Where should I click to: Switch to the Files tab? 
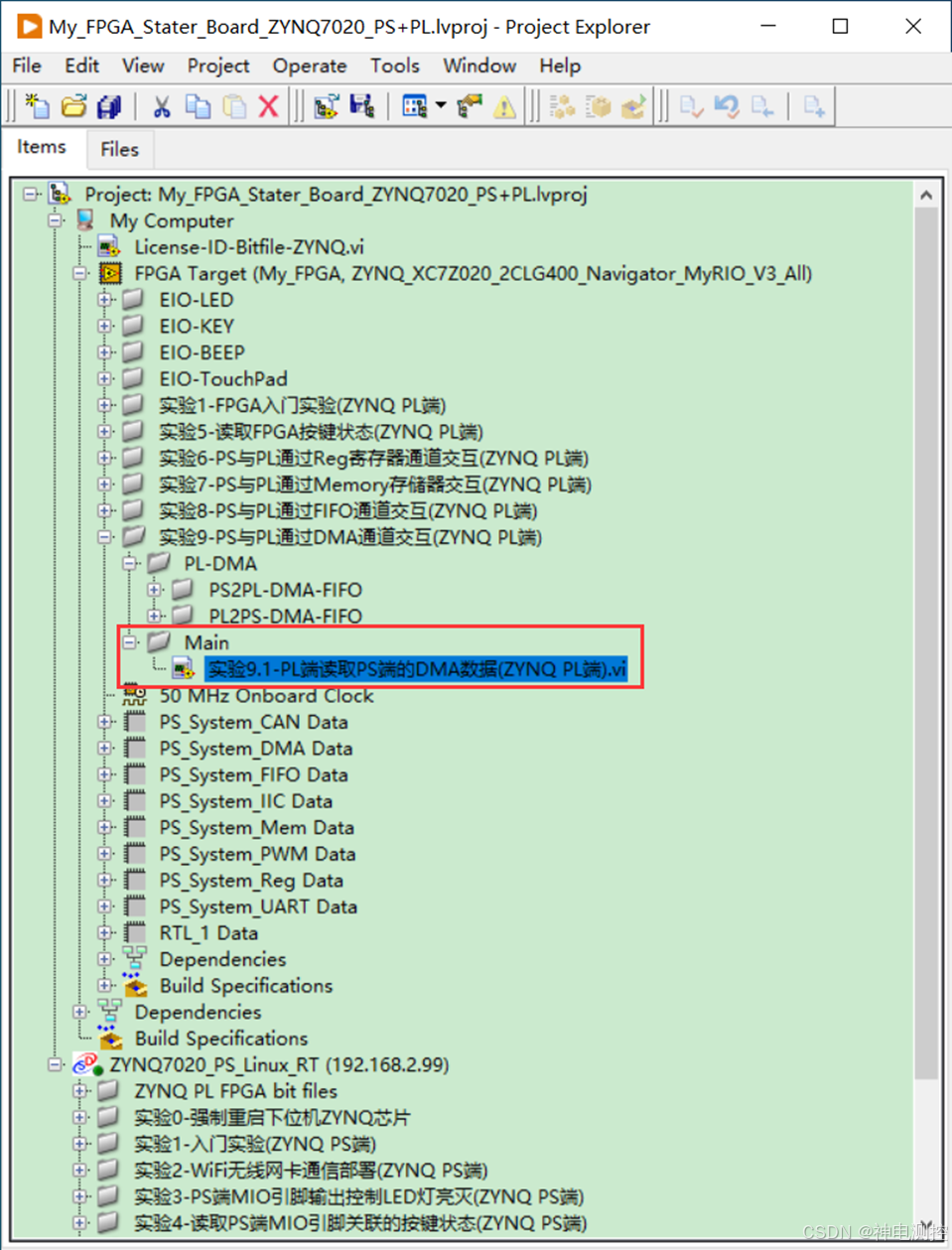pyautogui.click(x=119, y=149)
